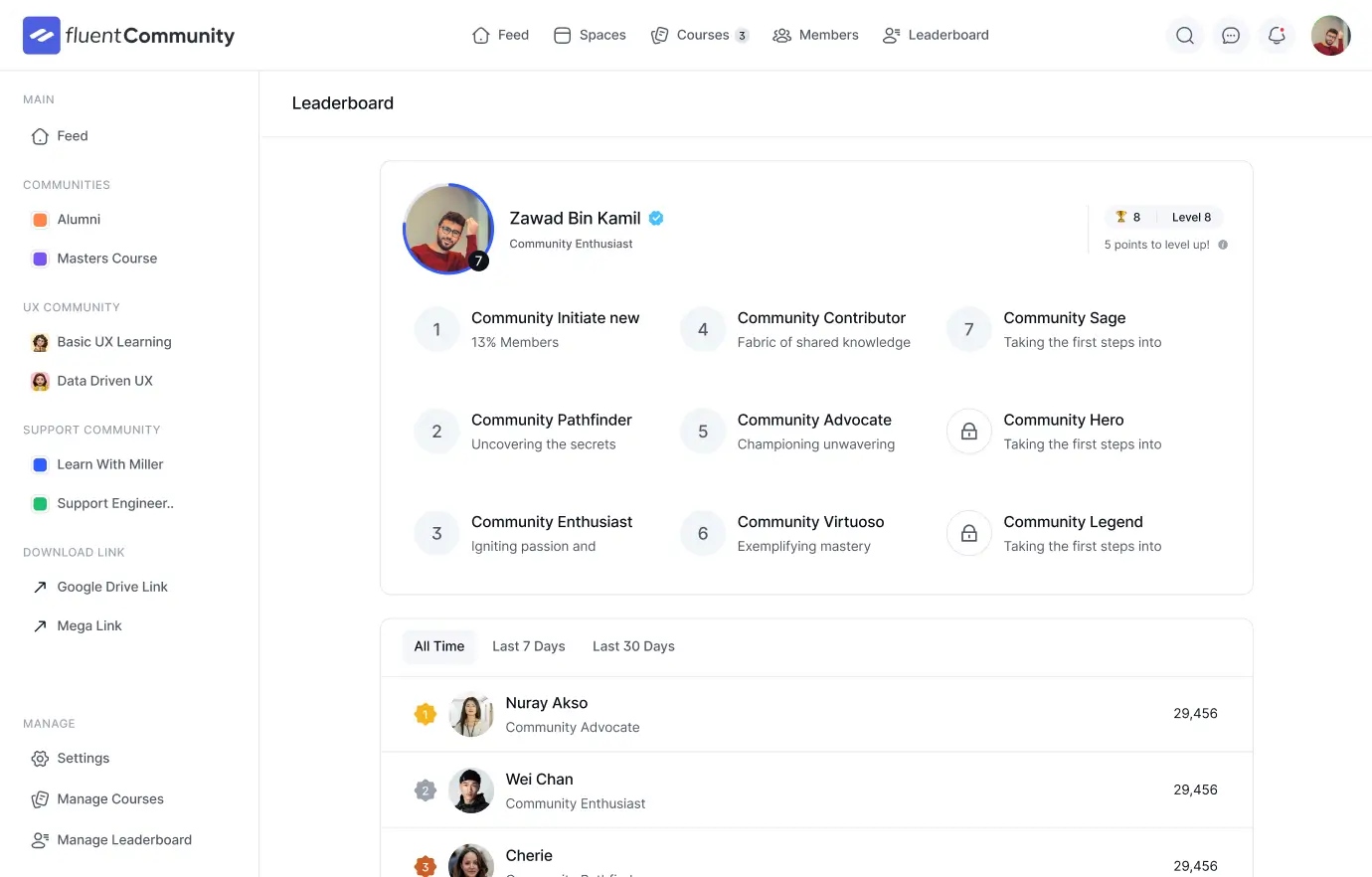Click the verified badge next to Zawad Bin Kamil

656,219
